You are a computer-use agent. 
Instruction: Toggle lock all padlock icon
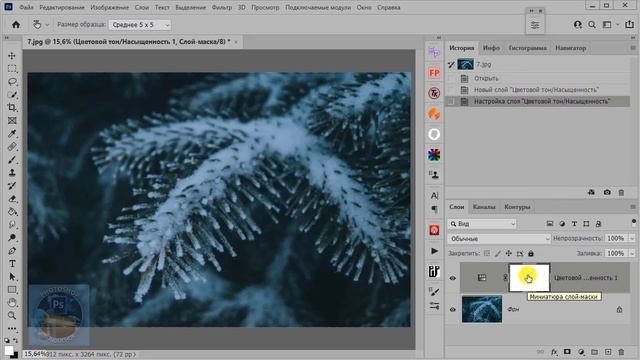531,253
